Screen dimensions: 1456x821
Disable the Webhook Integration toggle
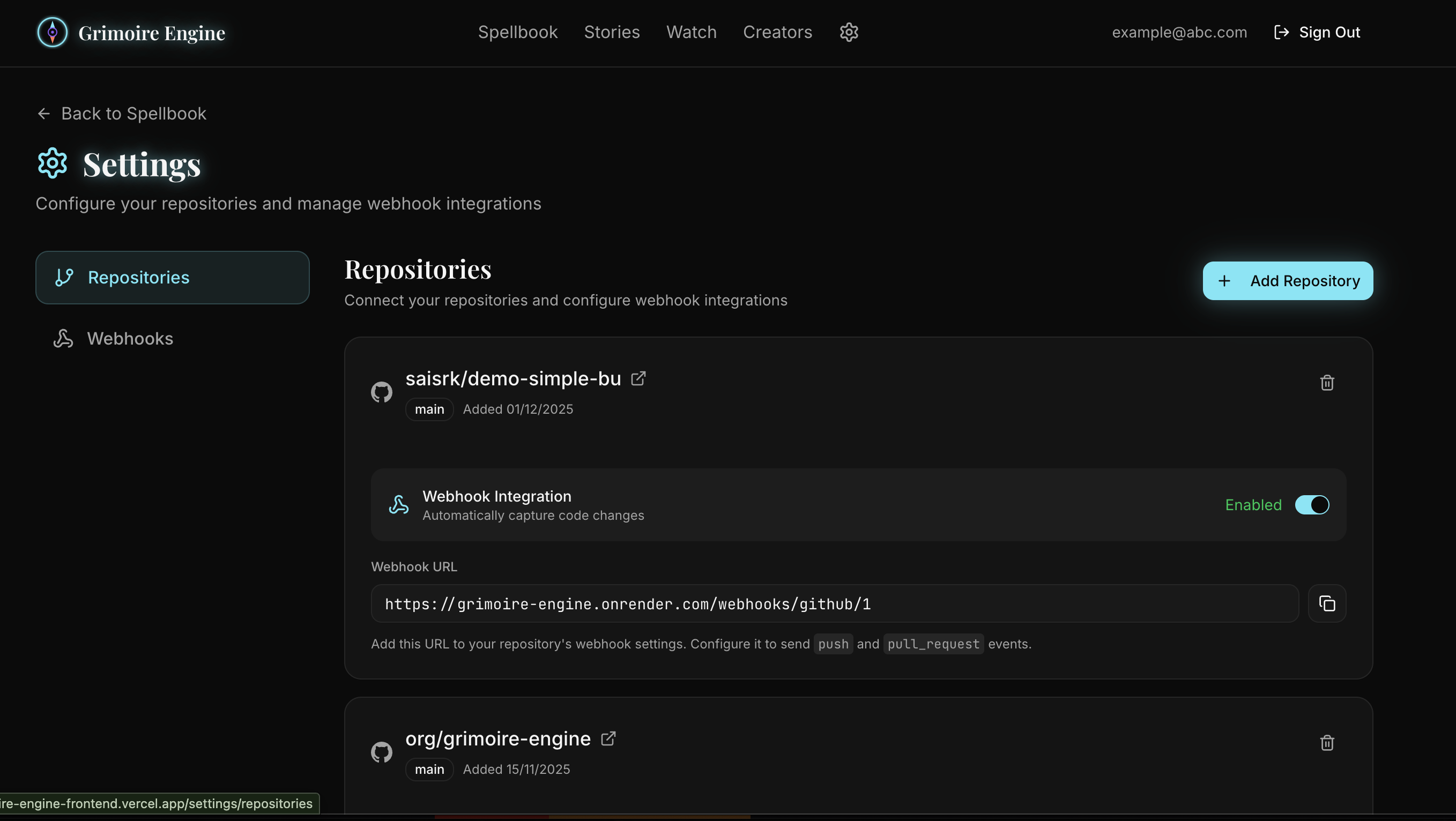click(x=1312, y=505)
